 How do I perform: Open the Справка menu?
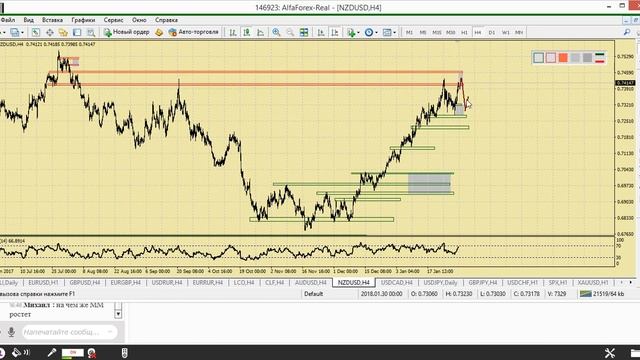click(x=166, y=20)
